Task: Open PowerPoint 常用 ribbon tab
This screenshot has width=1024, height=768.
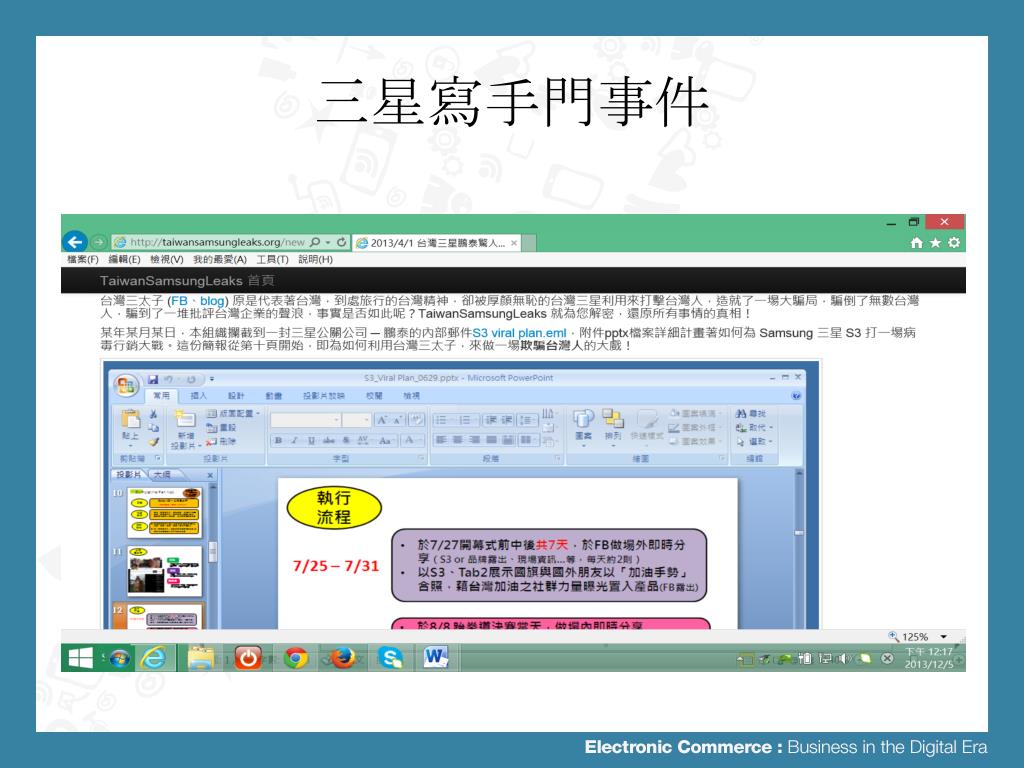Action: tap(161, 396)
